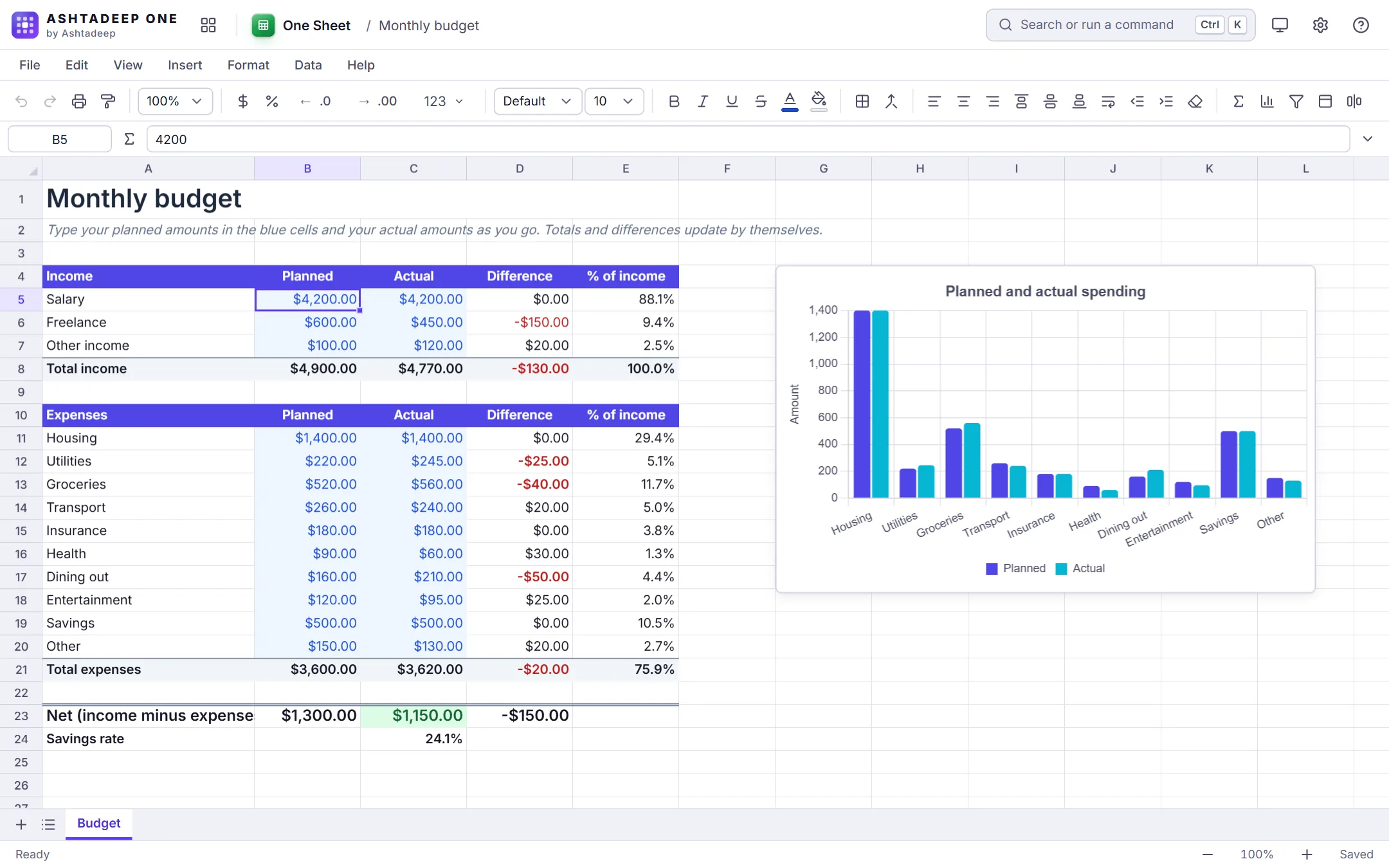The image size is (1389, 868).
Task: Add a new sheet with plus button
Action: pos(21,824)
